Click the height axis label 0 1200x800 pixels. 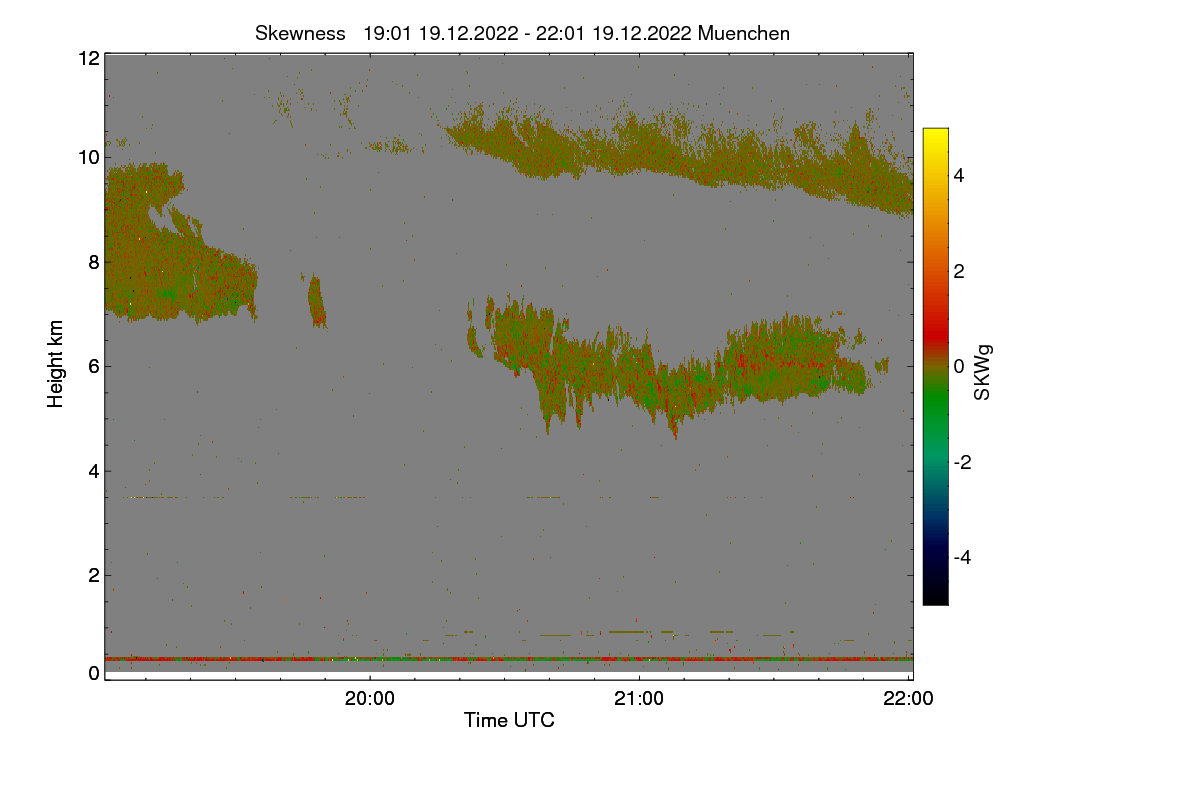(93, 674)
